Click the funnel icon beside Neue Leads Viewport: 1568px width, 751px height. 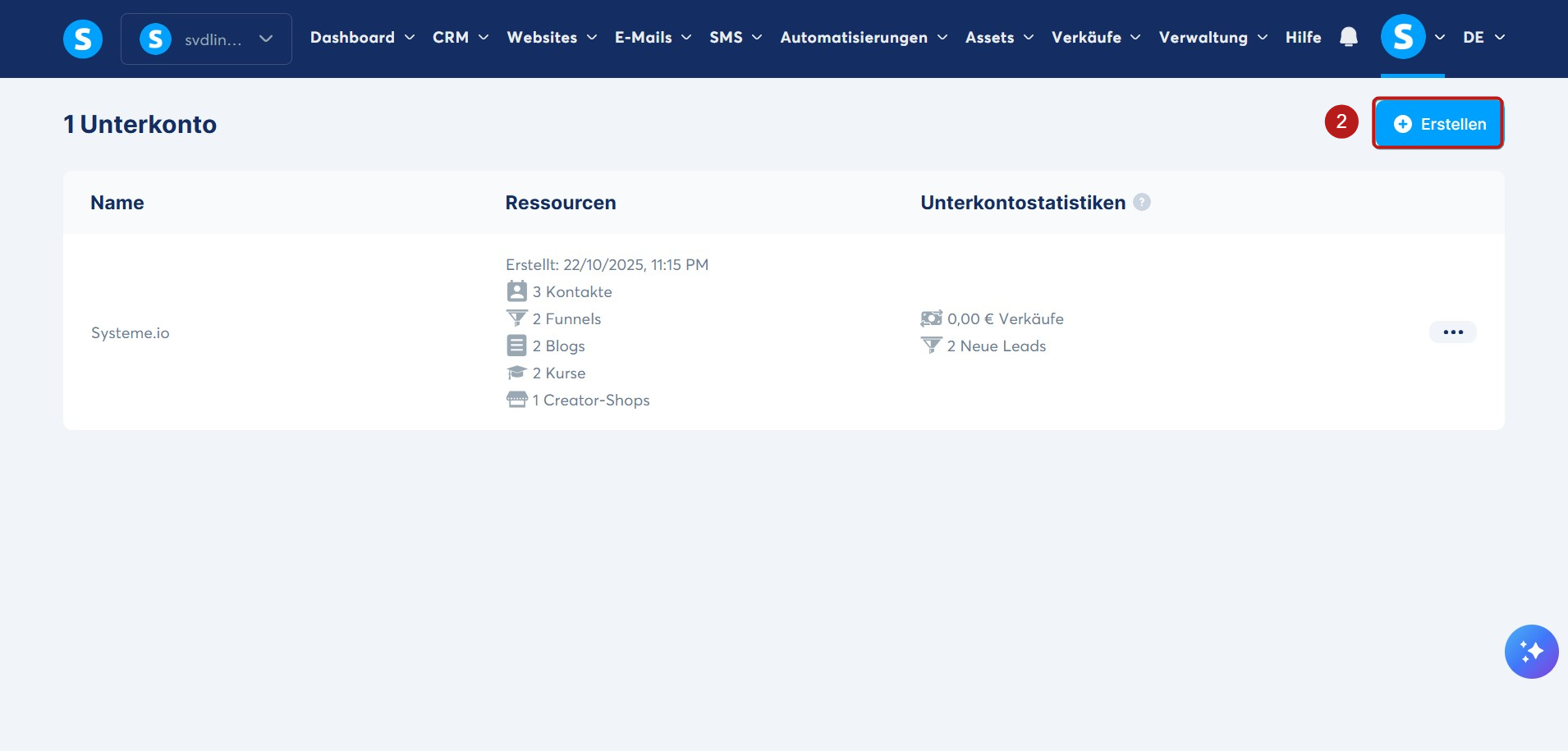coord(931,346)
